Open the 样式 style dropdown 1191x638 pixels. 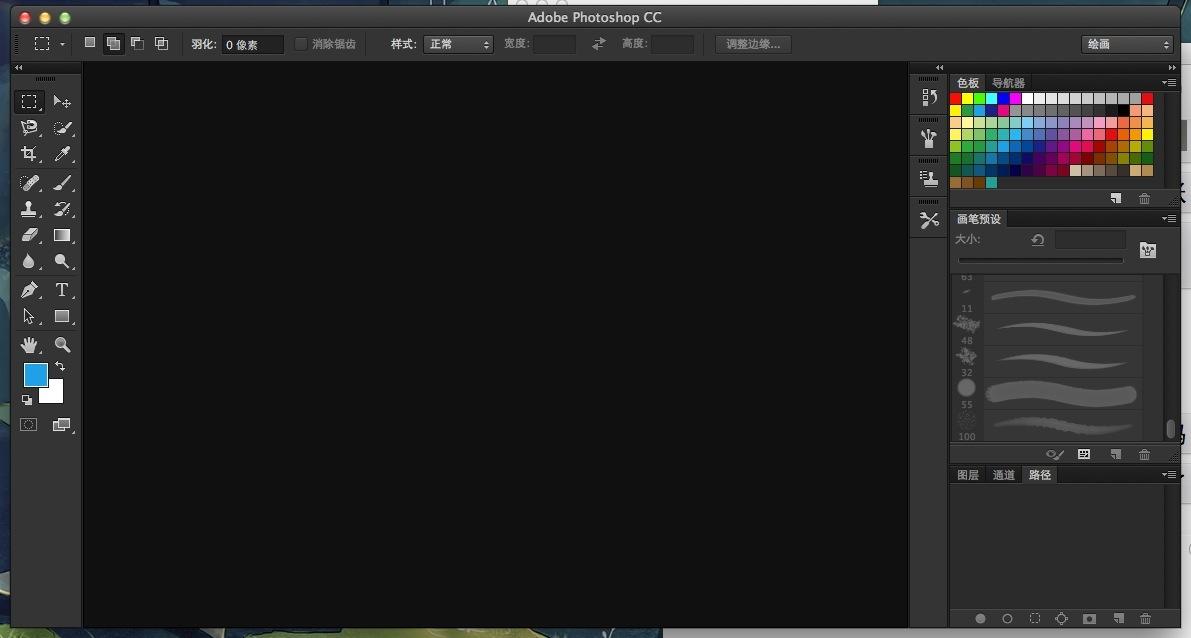(458, 43)
